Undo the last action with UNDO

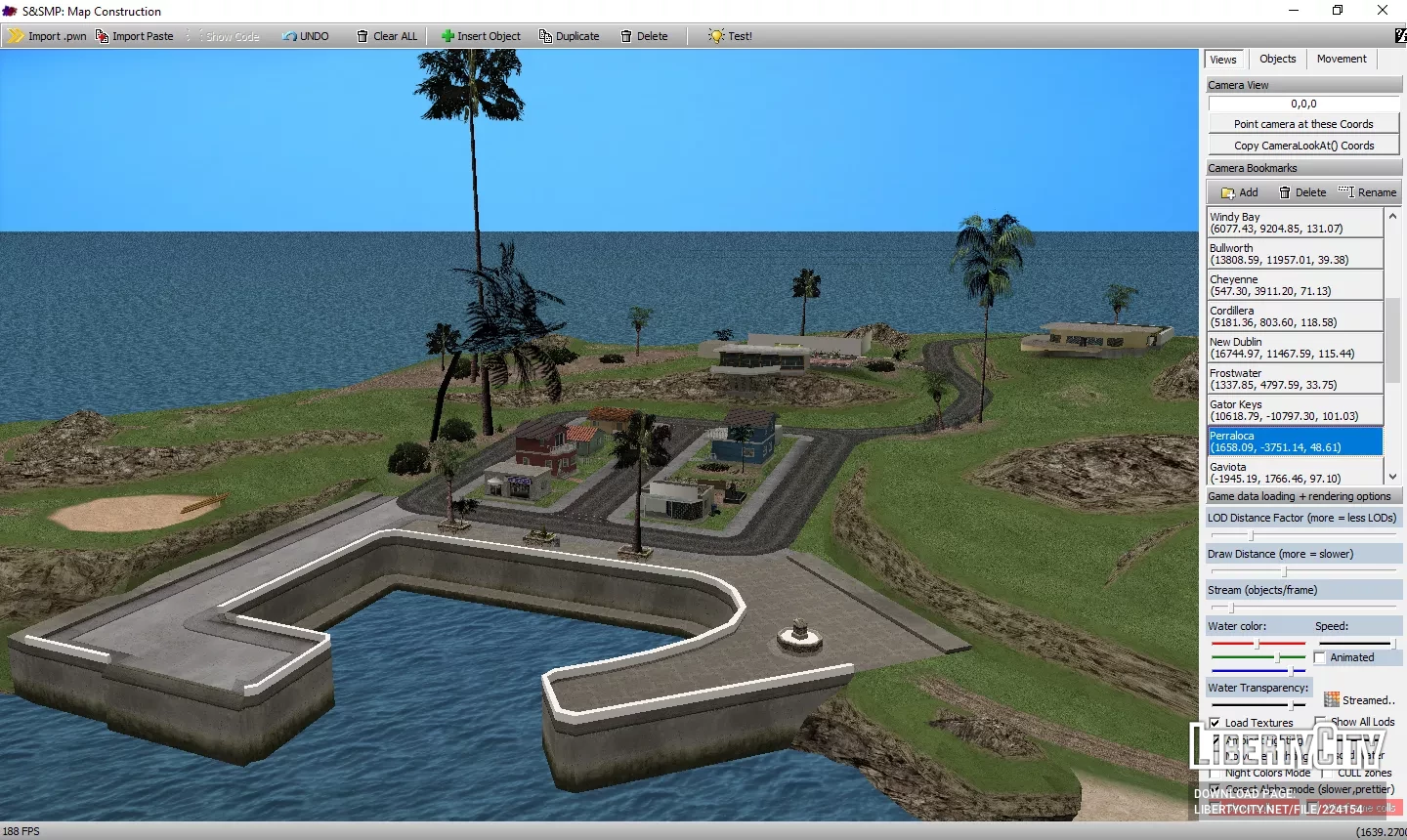pos(306,36)
